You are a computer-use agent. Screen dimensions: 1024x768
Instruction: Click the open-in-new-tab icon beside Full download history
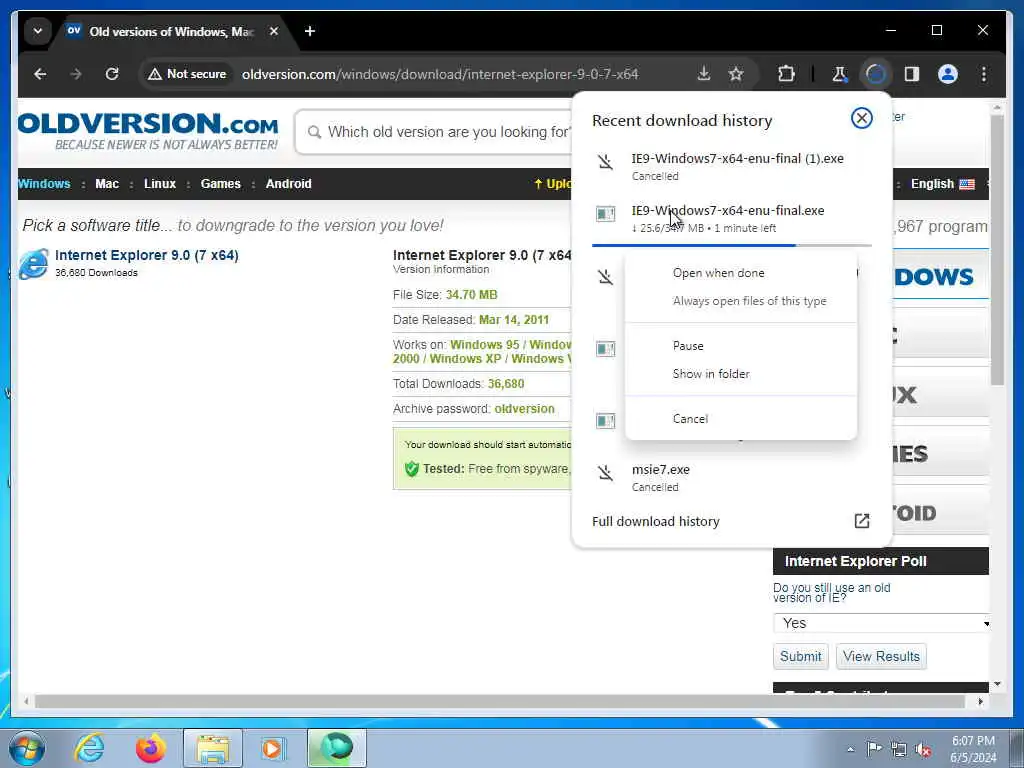click(861, 520)
